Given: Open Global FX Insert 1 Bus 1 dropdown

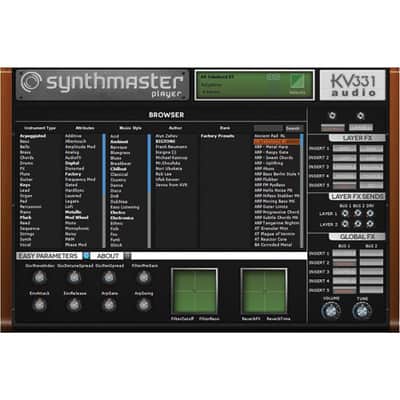Looking at the screenshot, I should pyautogui.click(x=344, y=253).
